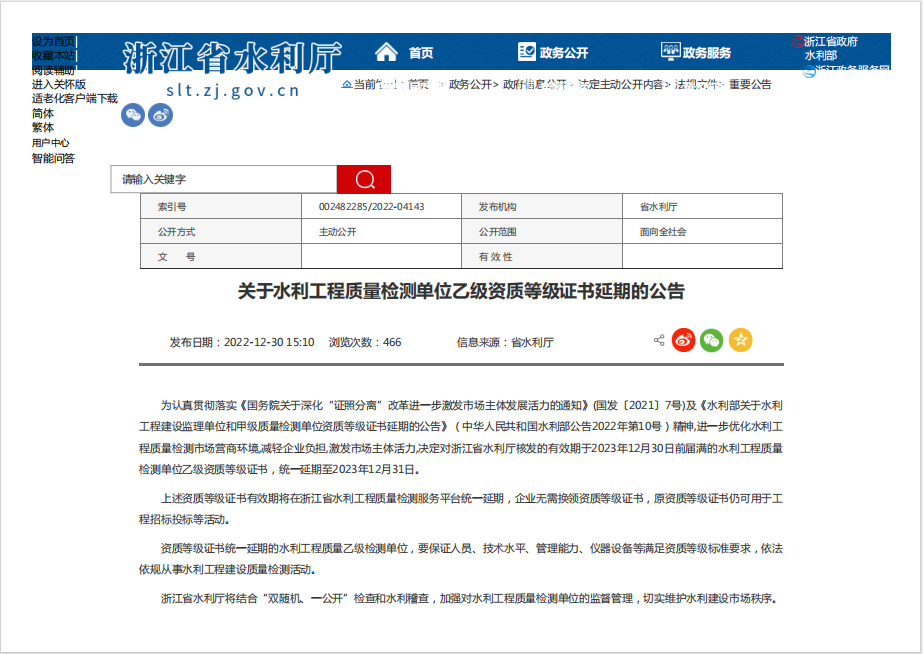Switch to simplified Chinese with 简体
Viewport: 923px width, 654px height.
click(x=41, y=115)
